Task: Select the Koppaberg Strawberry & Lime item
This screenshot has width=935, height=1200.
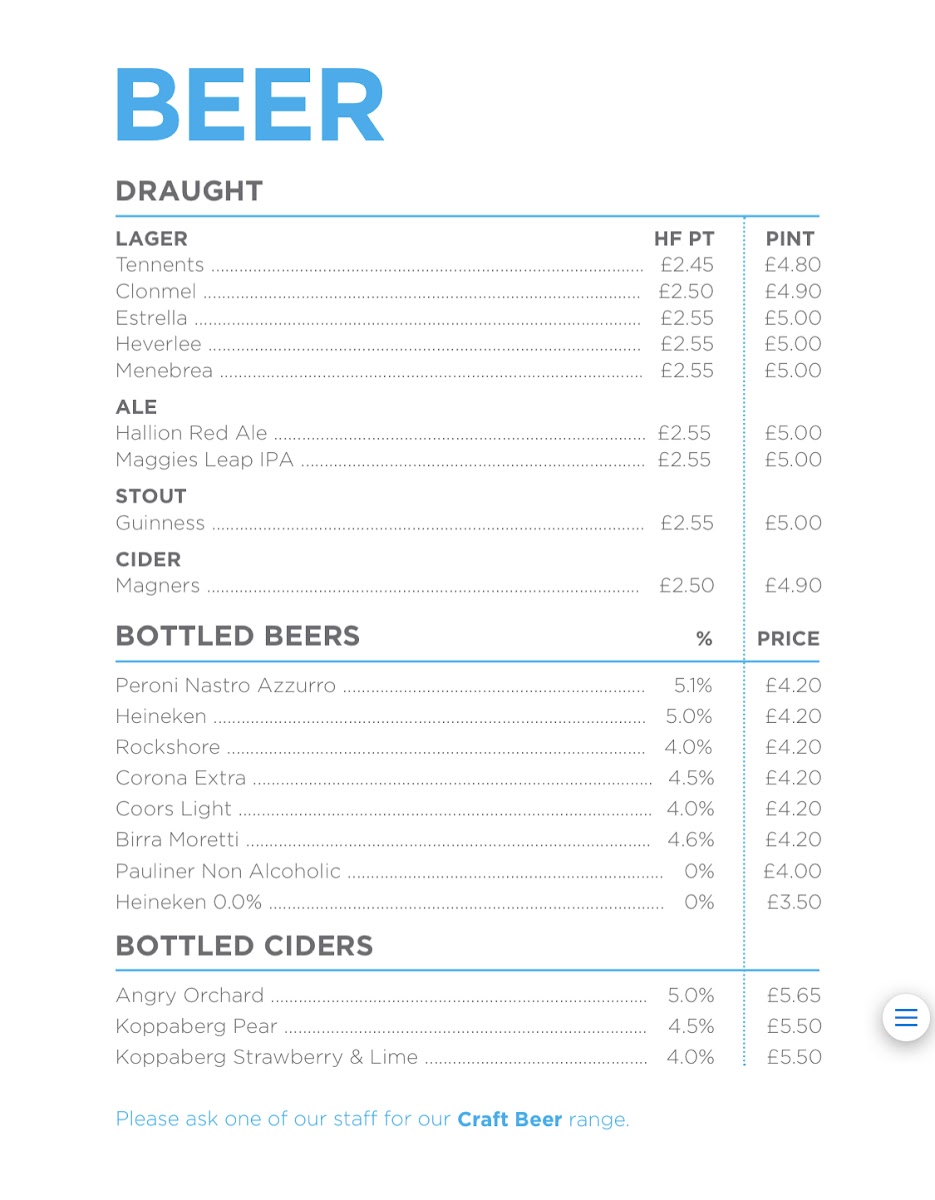Action: pos(266,1057)
